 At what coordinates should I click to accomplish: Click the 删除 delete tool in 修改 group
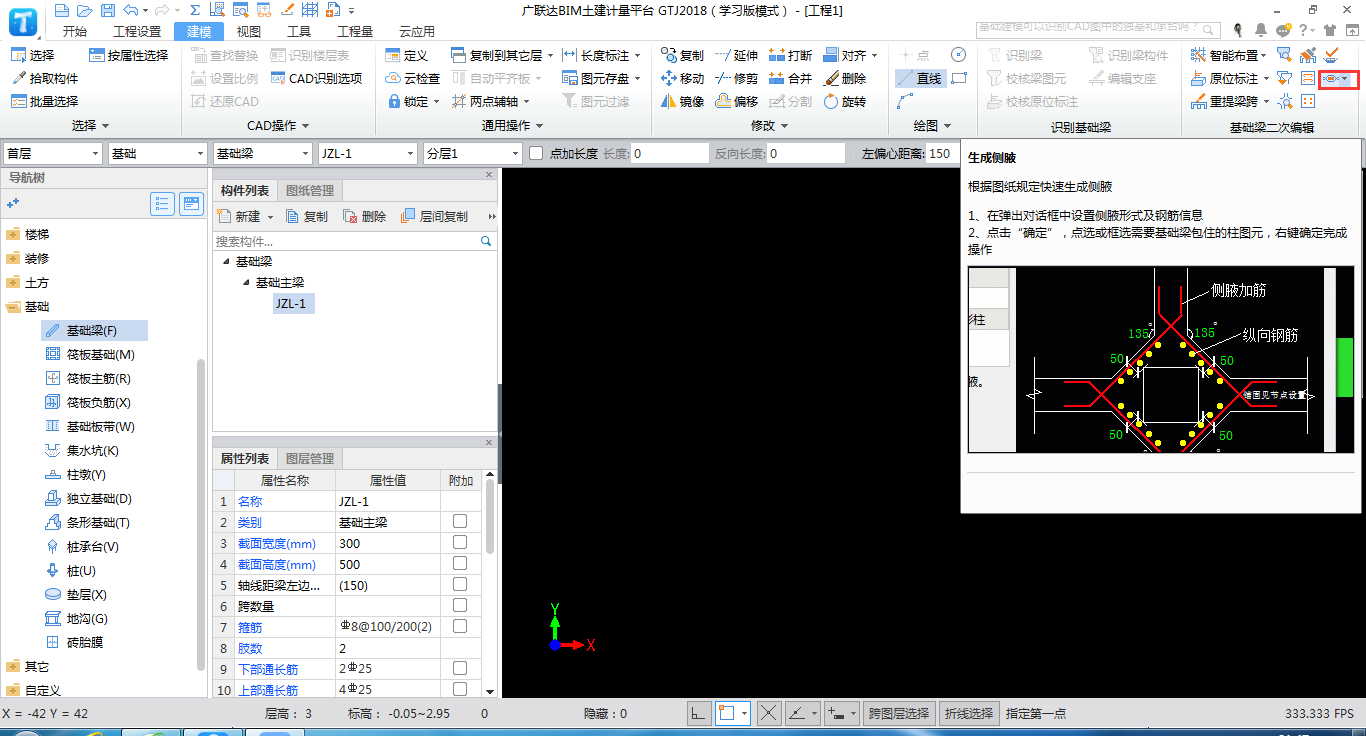click(x=845, y=78)
